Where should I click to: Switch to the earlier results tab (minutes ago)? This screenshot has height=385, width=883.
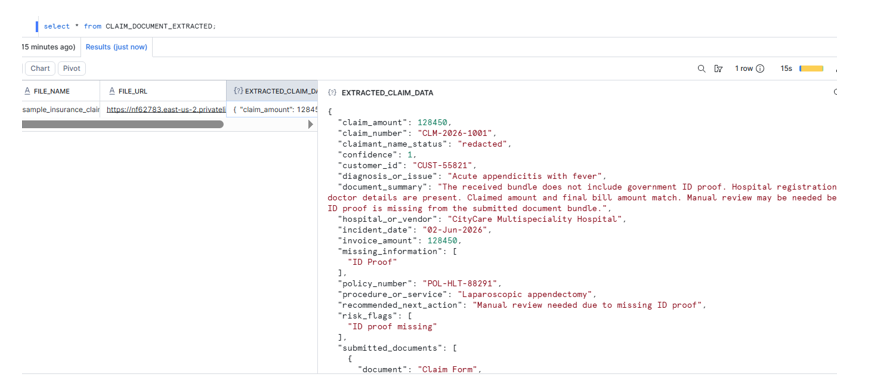click(x=49, y=47)
